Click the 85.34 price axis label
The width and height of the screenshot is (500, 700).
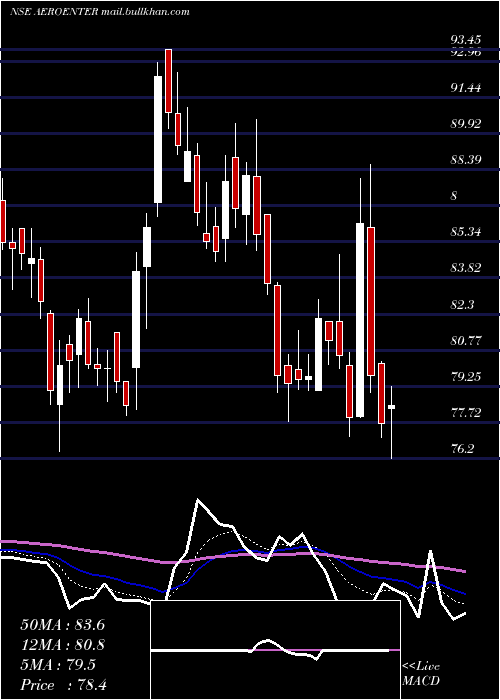pyautogui.click(x=466, y=232)
